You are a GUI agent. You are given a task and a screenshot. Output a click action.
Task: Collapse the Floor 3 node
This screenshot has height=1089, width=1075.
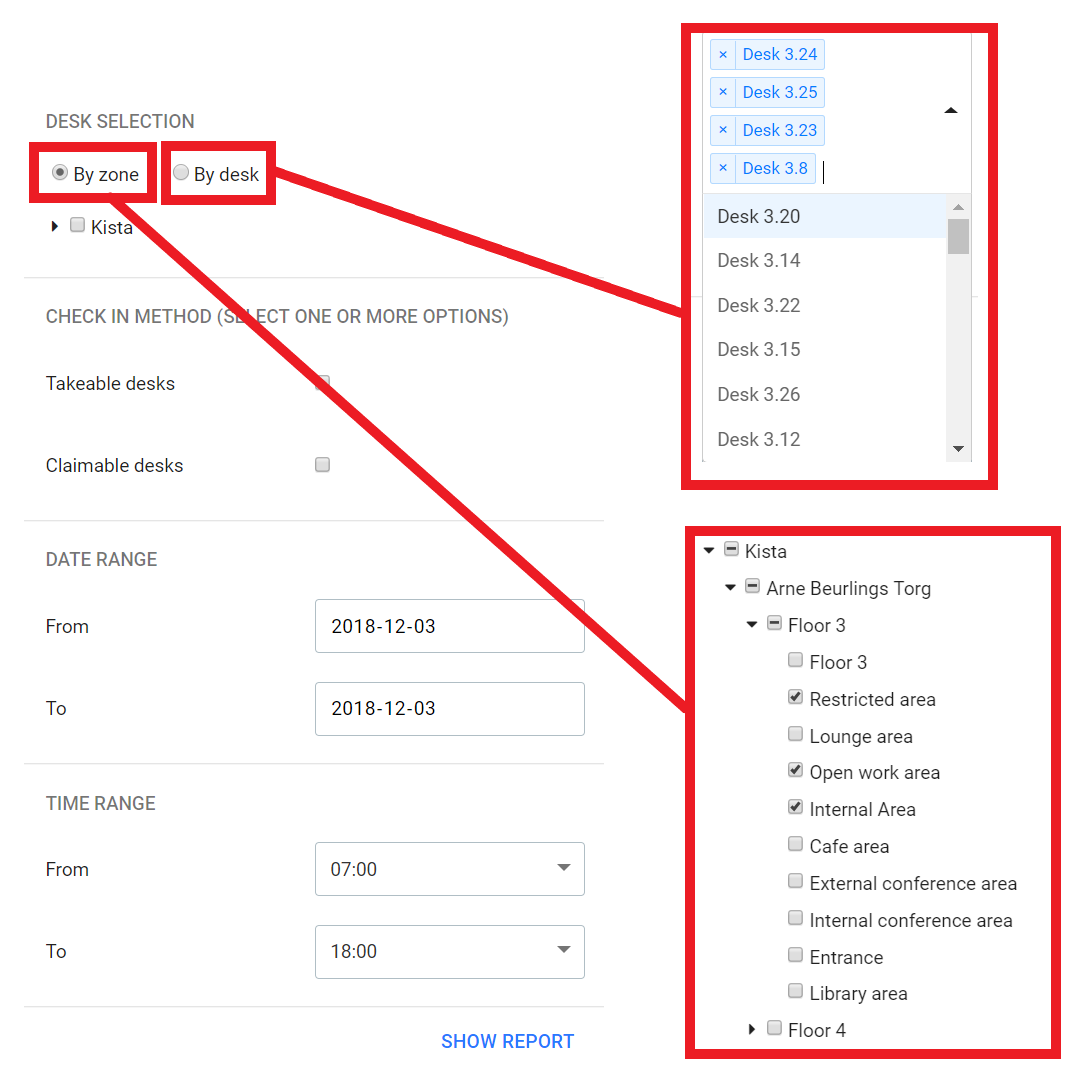pyautogui.click(x=751, y=624)
